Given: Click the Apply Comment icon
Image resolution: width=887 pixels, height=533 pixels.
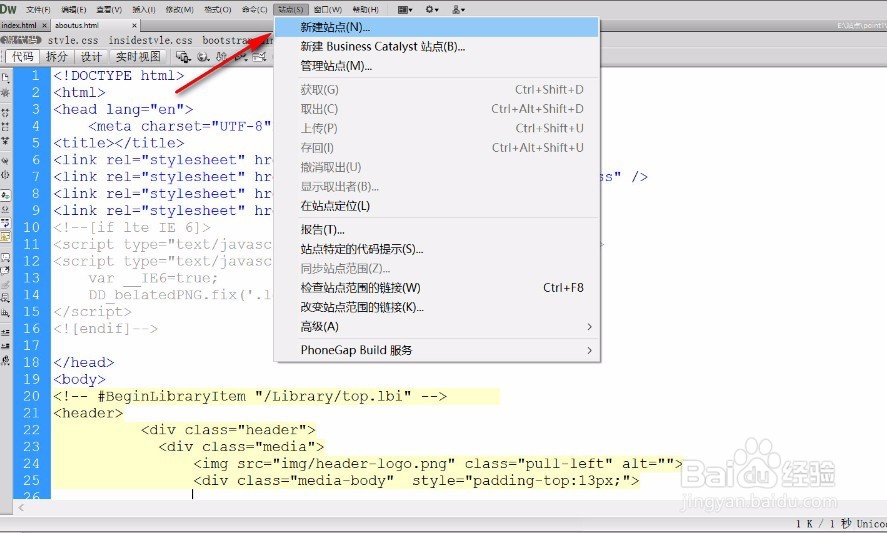Looking at the screenshot, I should pyautogui.click(x=5, y=257).
